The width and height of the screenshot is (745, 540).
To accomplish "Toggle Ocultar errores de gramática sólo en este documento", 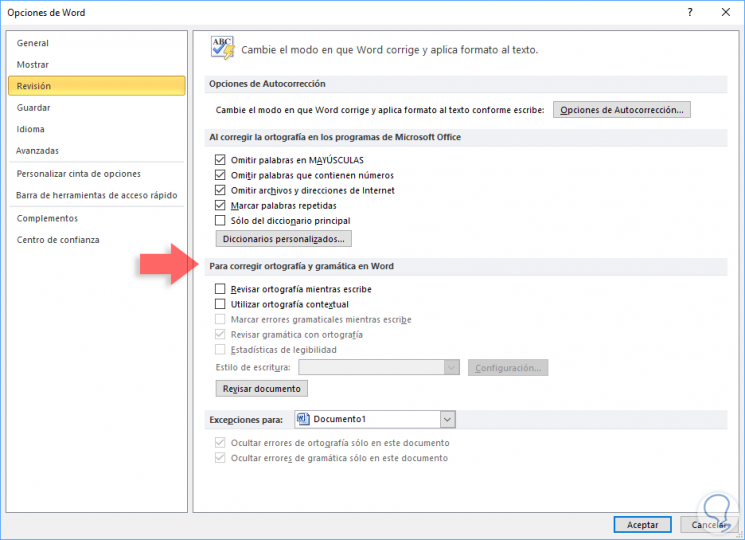I will click(220, 458).
